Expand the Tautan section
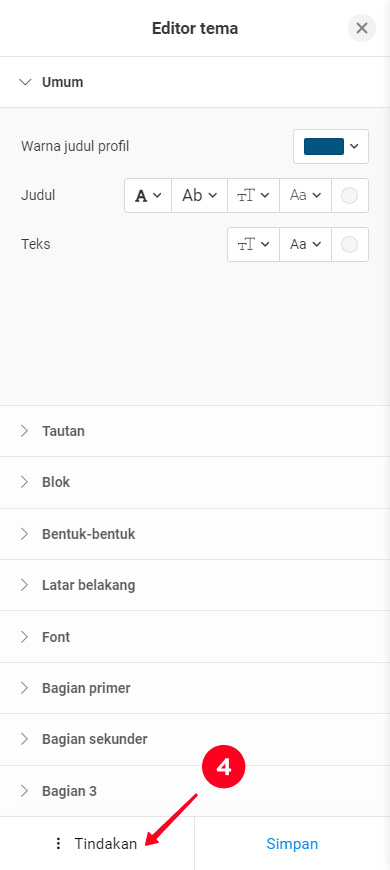 (x=195, y=431)
